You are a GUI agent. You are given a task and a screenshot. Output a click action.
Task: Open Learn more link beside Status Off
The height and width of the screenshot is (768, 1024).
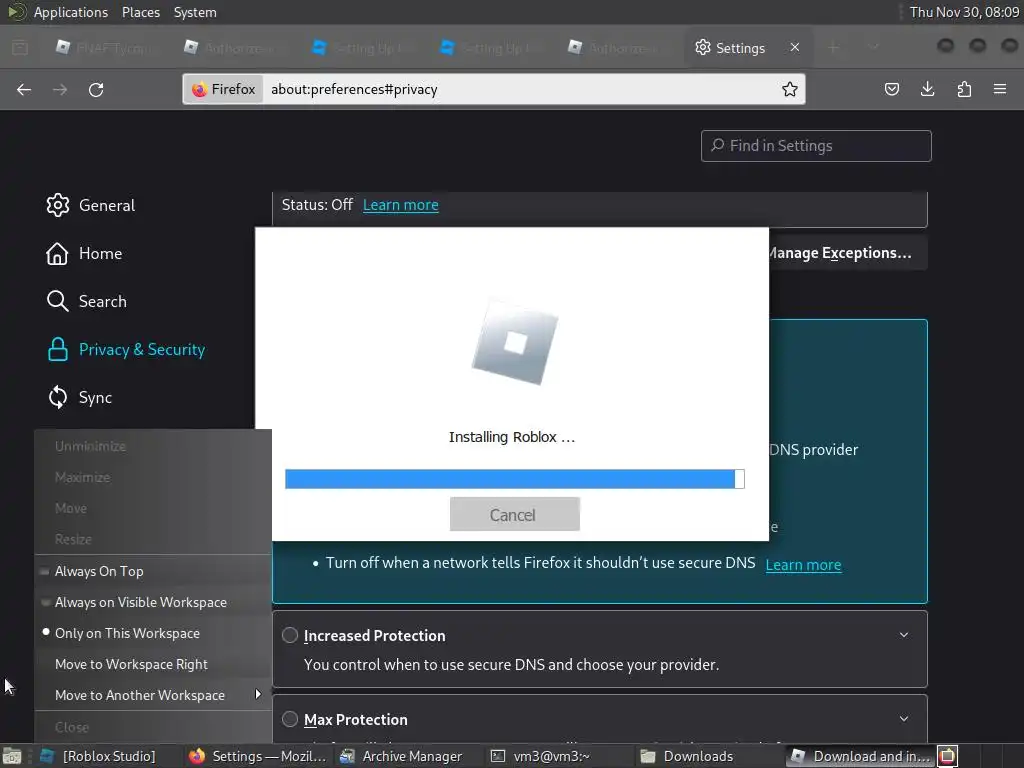click(400, 205)
